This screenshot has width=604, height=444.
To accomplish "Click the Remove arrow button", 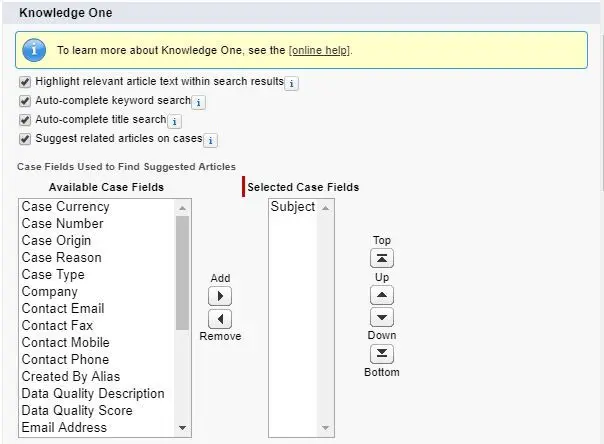I will (x=220, y=319).
